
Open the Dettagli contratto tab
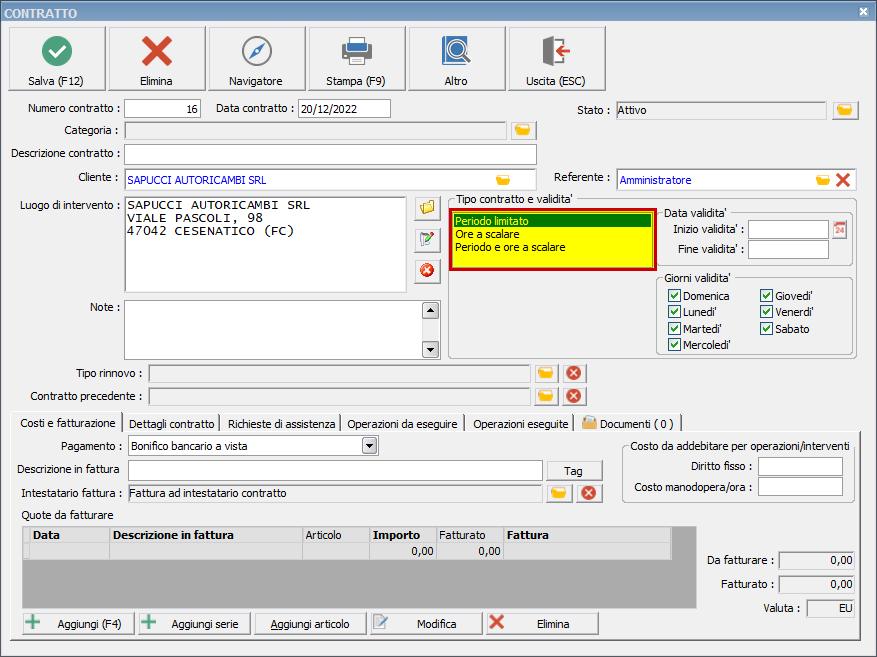pos(172,424)
